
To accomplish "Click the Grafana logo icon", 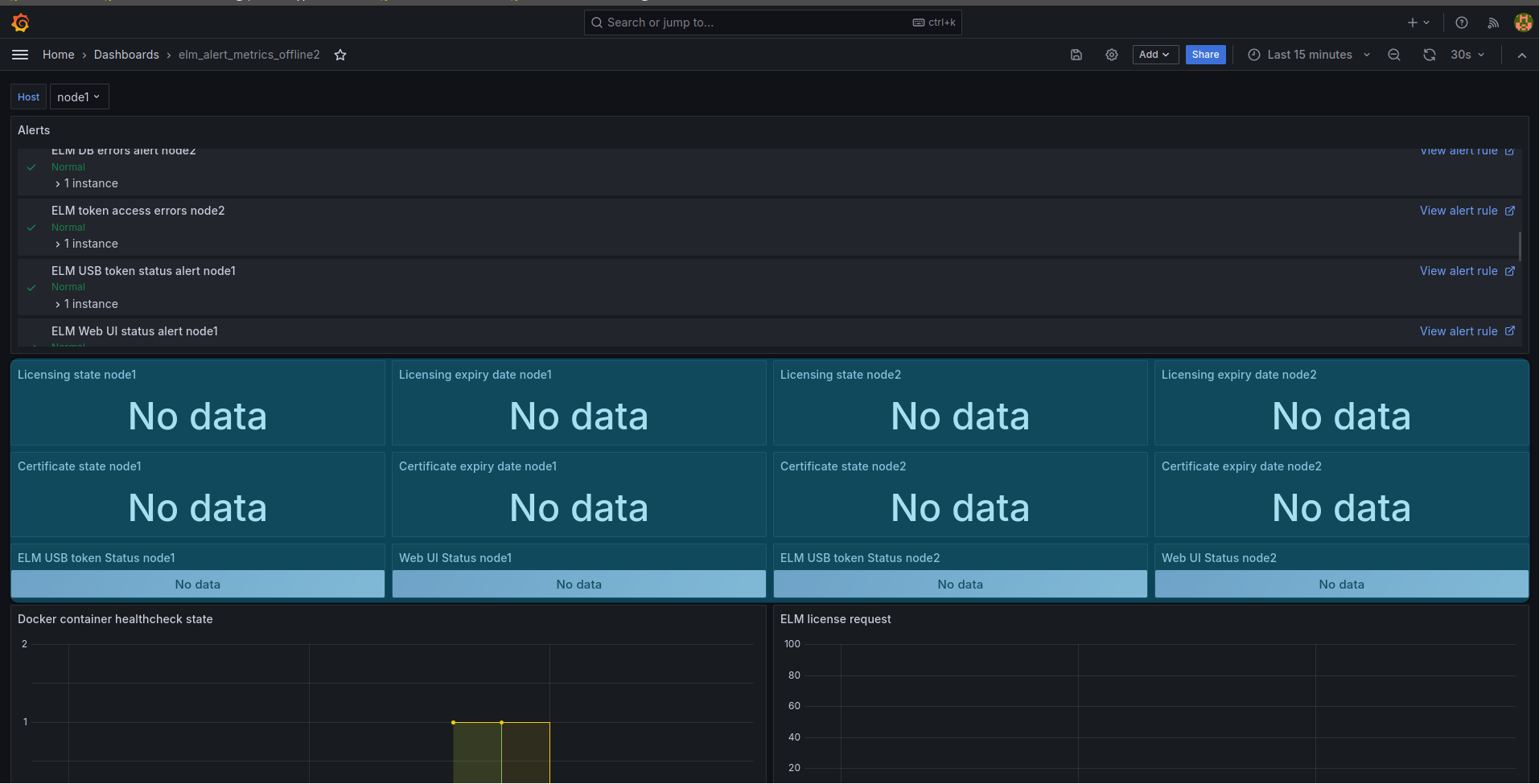I will 21,23.
